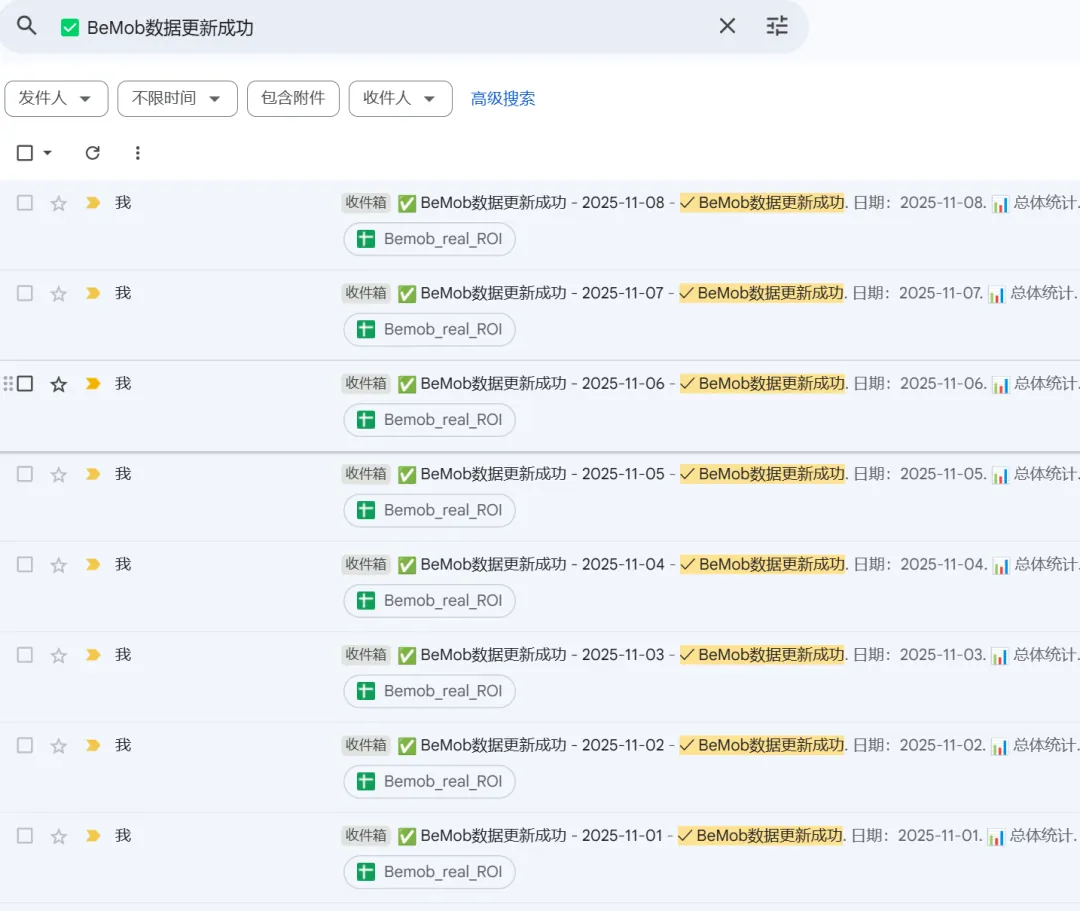Toggle the 包含附件 filter chip
This screenshot has height=911, width=1080.
click(x=293, y=98)
